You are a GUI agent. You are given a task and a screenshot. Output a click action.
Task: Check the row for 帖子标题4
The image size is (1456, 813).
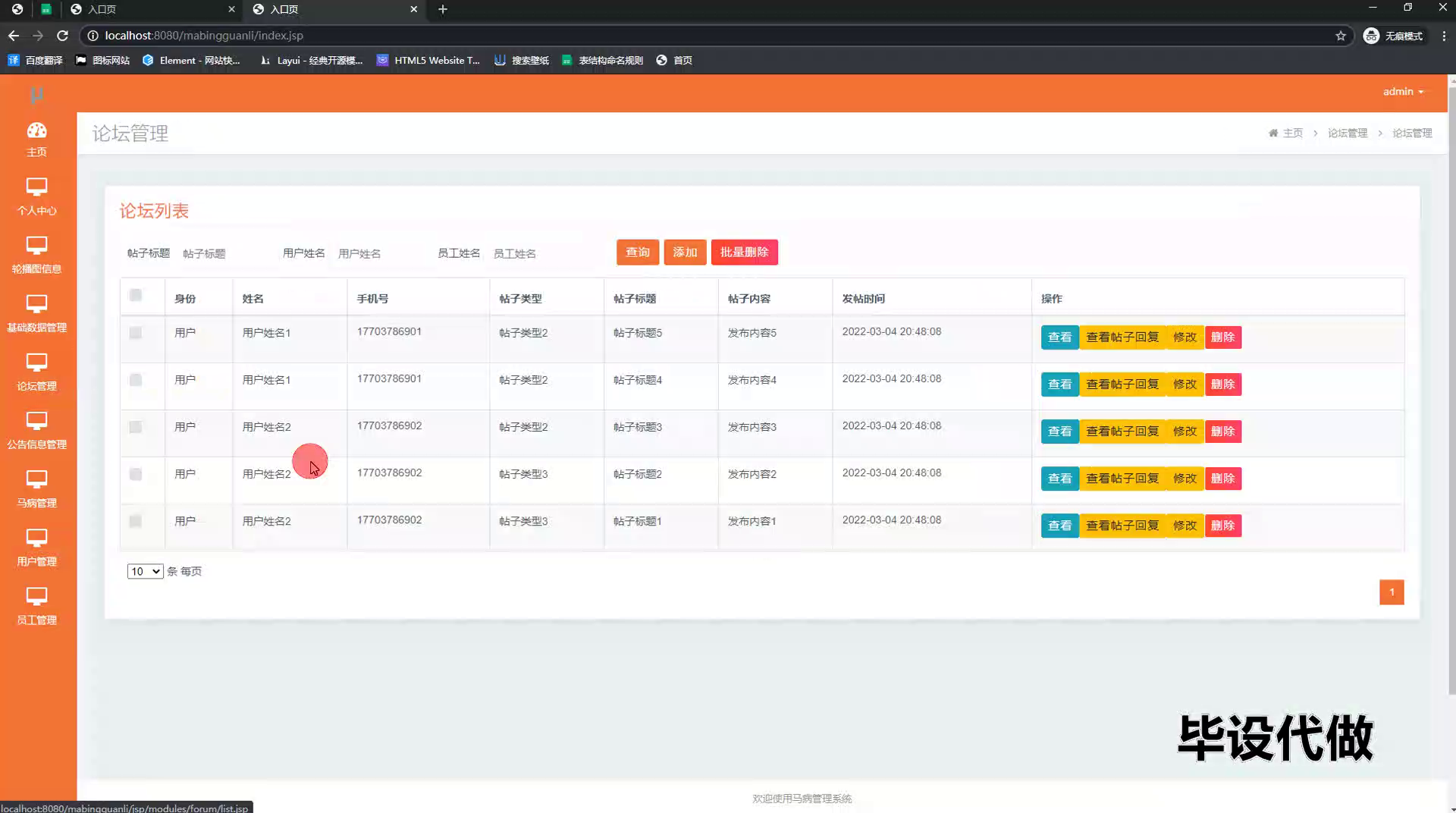coord(136,380)
